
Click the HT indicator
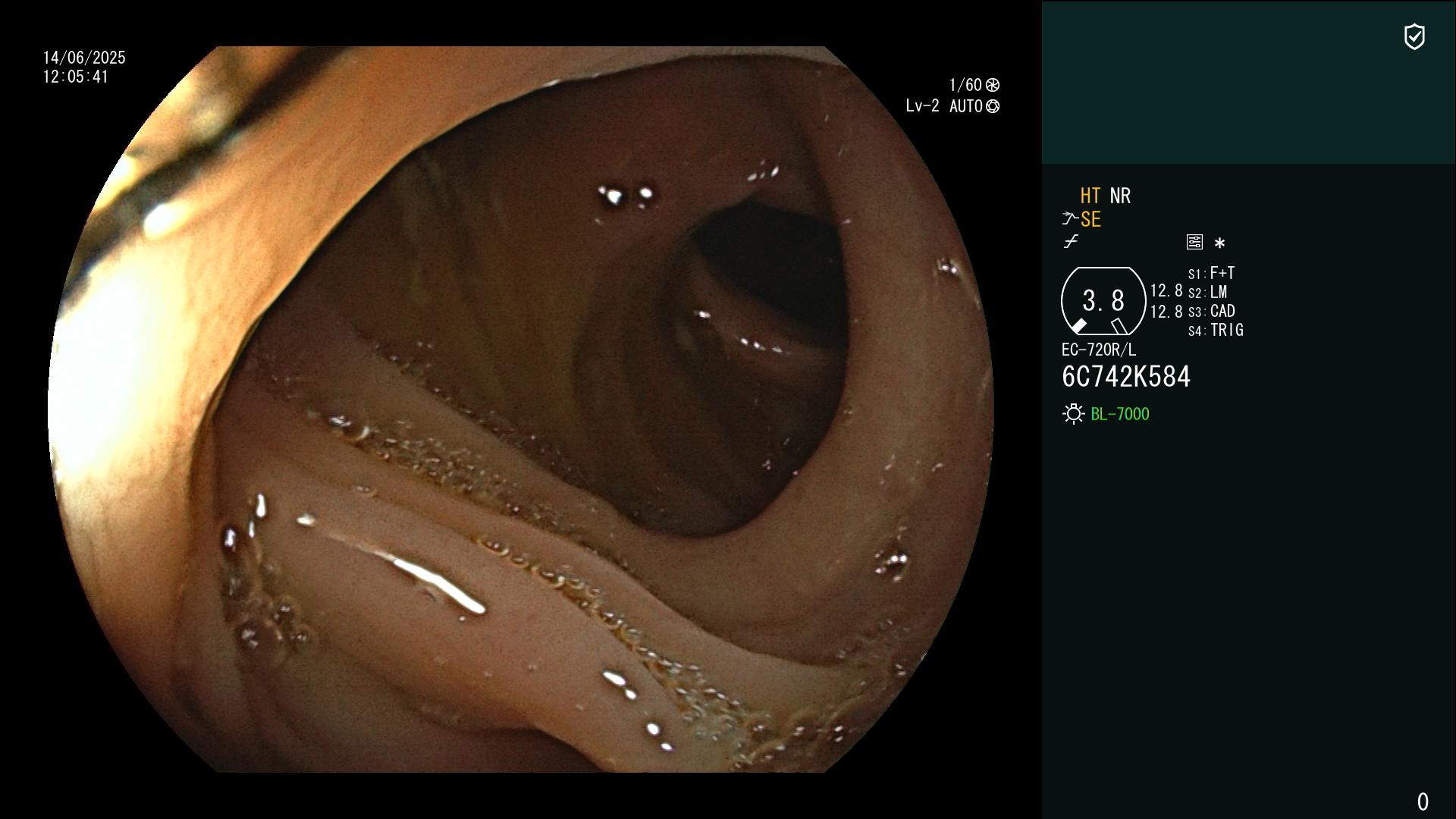(x=1090, y=196)
